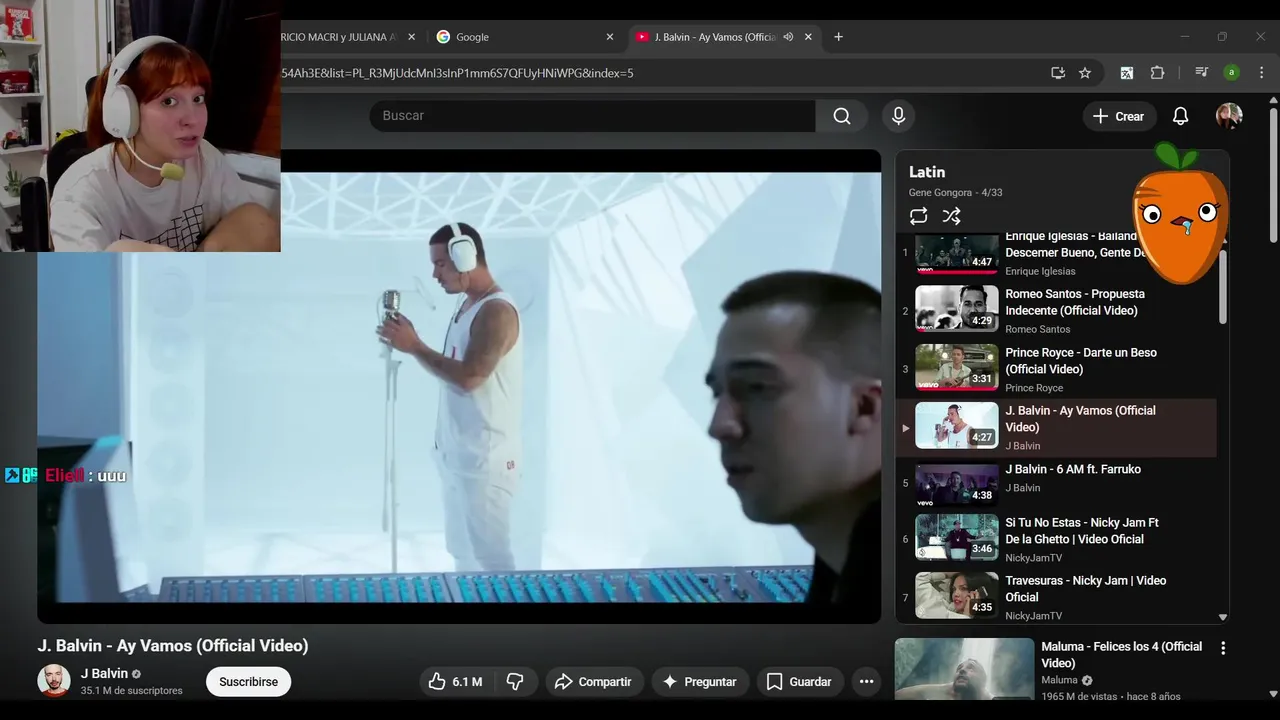This screenshot has height=720, width=1280.
Task: Open options for Maluma - Felices los 4
Action: click(x=1222, y=648)
